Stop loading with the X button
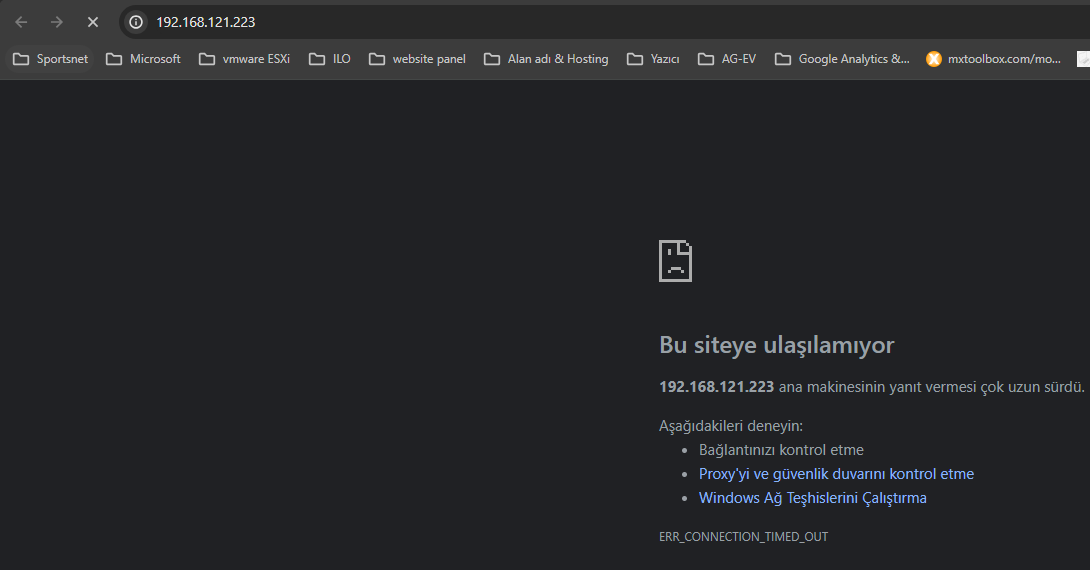 pos(92,22)
